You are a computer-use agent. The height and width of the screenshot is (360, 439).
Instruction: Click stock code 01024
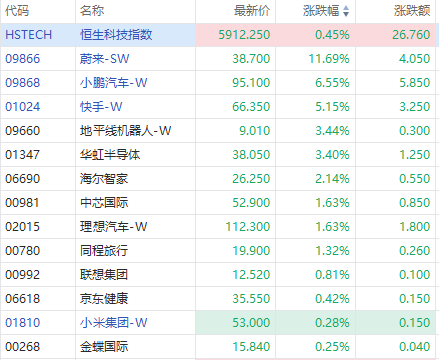click(22, 107)
